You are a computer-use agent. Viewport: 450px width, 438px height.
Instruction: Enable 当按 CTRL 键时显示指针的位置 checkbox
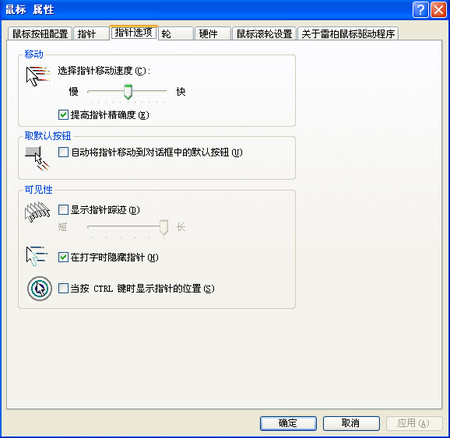tap(63, 288)
